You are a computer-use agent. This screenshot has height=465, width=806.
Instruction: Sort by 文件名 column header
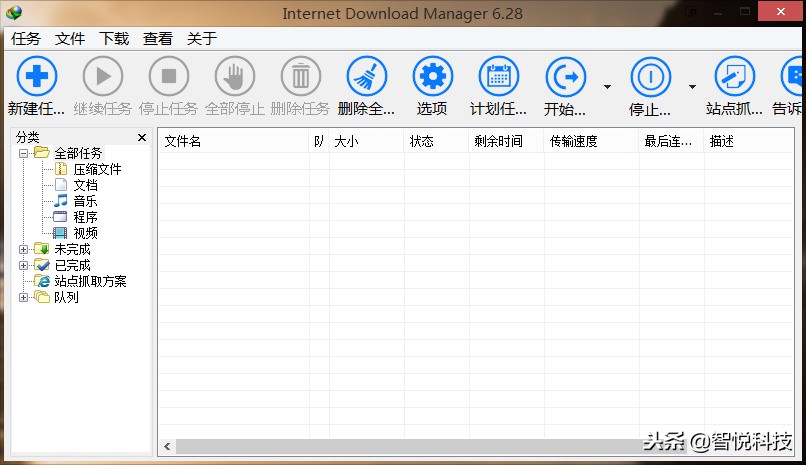[x=233, y=141]
